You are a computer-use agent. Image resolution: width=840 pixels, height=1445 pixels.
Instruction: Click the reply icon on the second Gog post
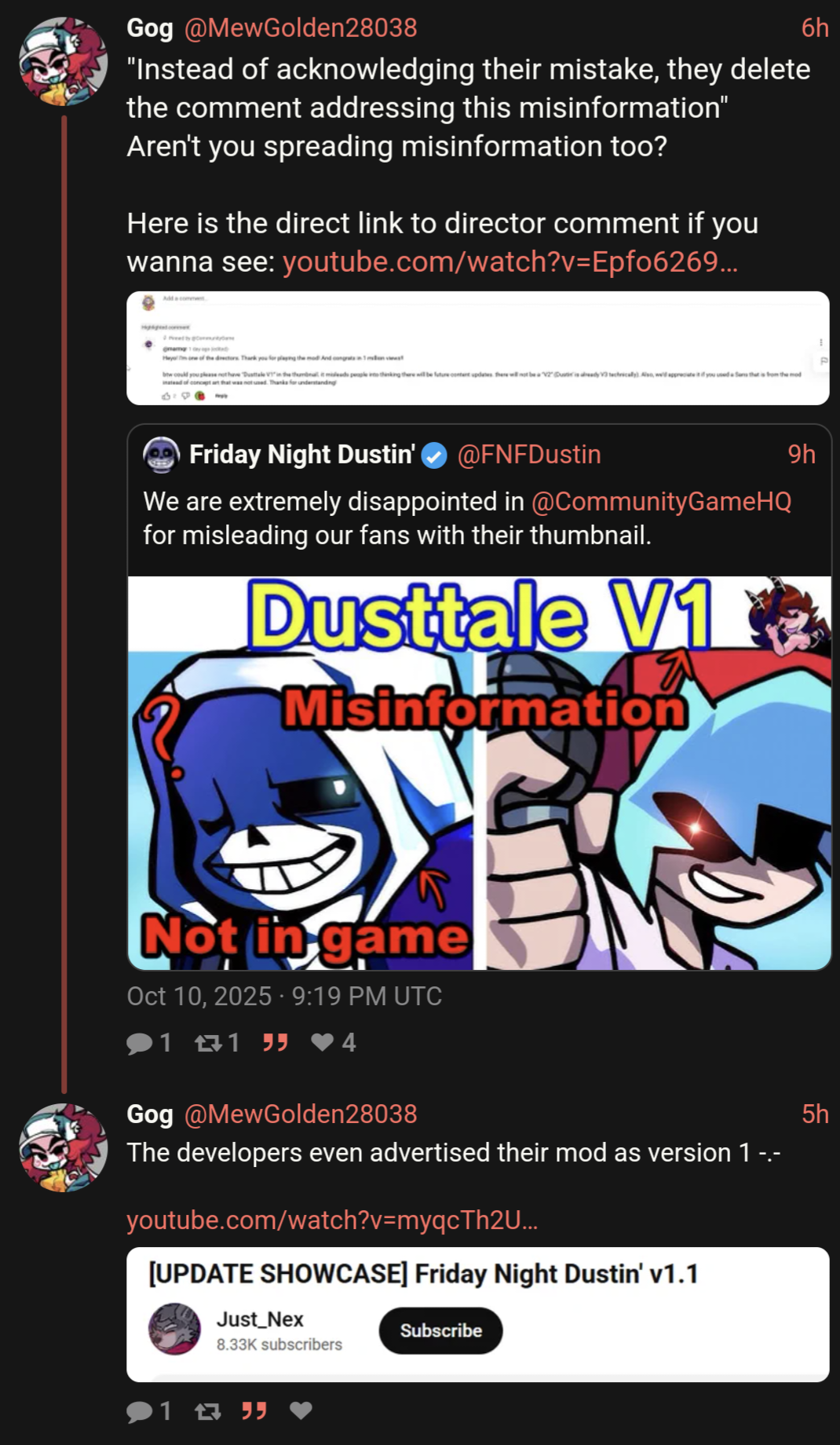pos(140,1411)
